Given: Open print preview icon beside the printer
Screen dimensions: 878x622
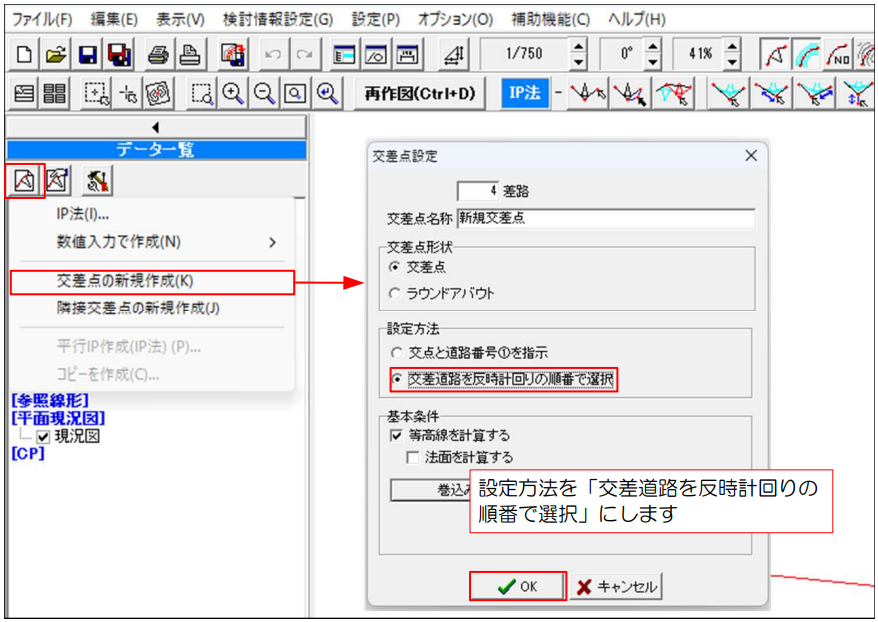Looking at the screenshot, I should 190,54.
